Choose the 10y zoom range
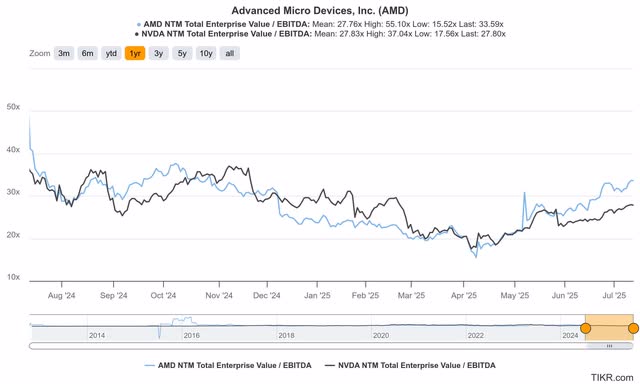Image resolution: width=640 pixels, height=384 pixels. [206, 53]
